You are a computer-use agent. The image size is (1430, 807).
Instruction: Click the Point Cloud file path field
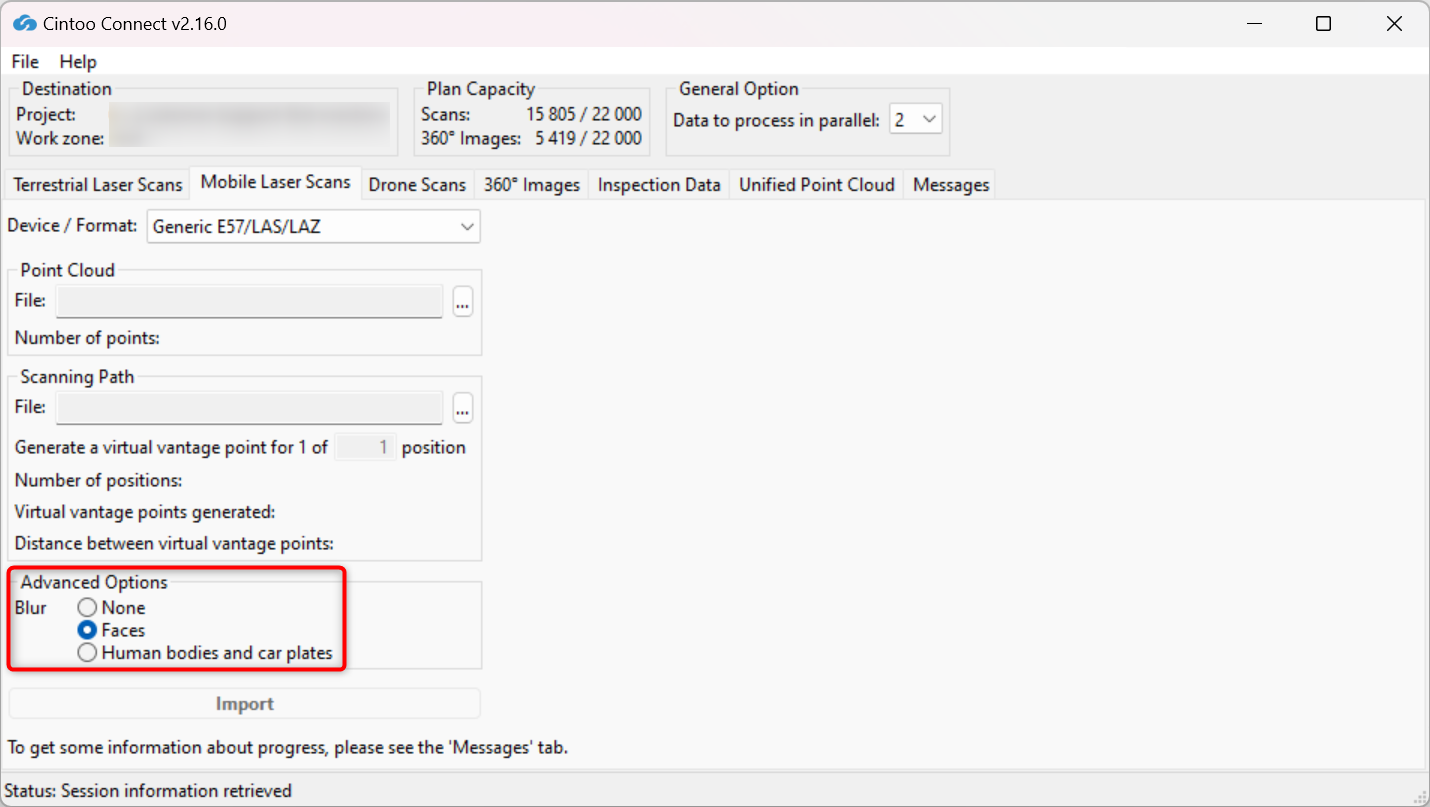249,301
